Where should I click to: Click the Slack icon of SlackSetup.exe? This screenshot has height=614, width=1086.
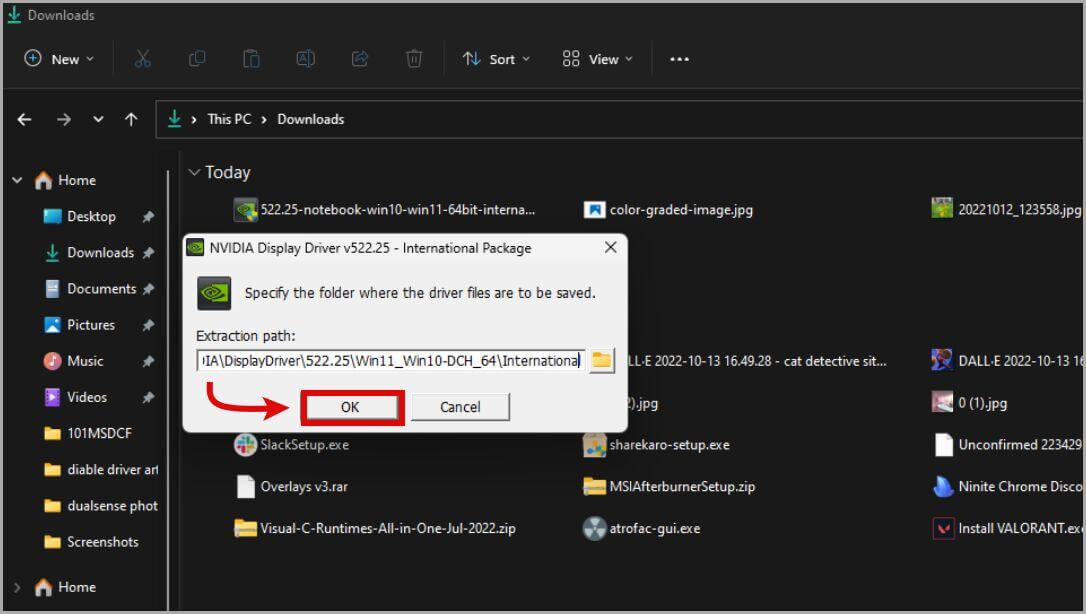[245, 444]
